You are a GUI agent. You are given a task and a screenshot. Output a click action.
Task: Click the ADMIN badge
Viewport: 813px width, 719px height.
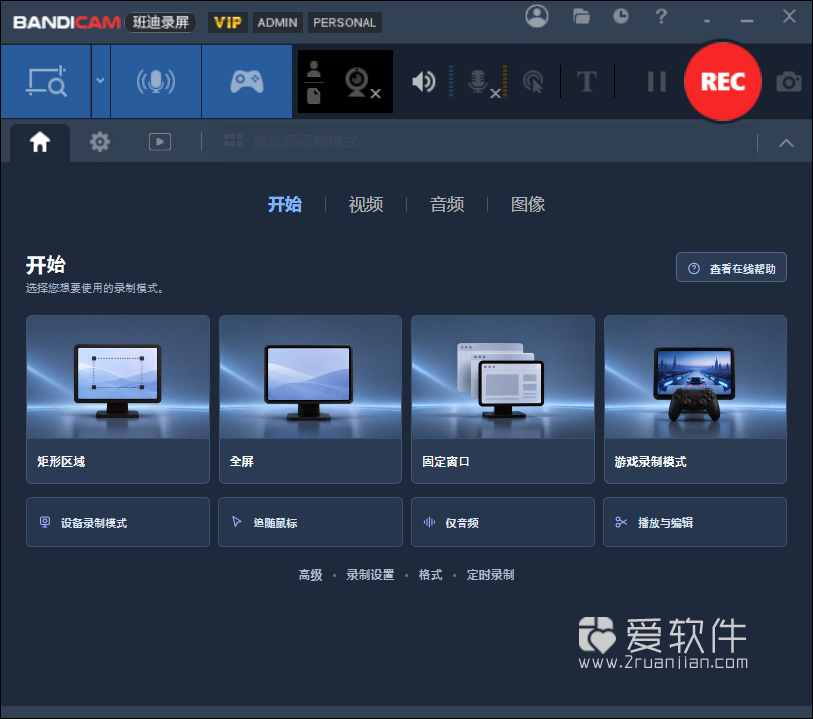click(x=277, y=22)
